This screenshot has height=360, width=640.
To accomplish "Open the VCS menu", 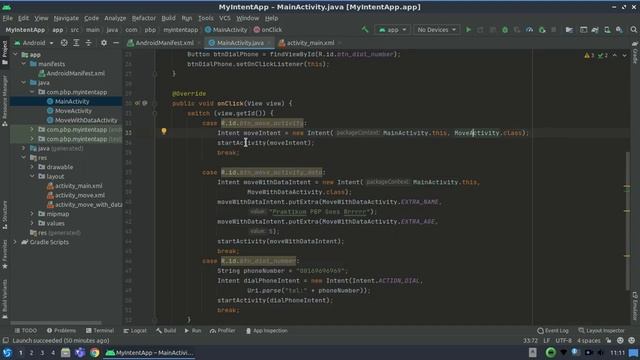I will click(x=224, y=18).
